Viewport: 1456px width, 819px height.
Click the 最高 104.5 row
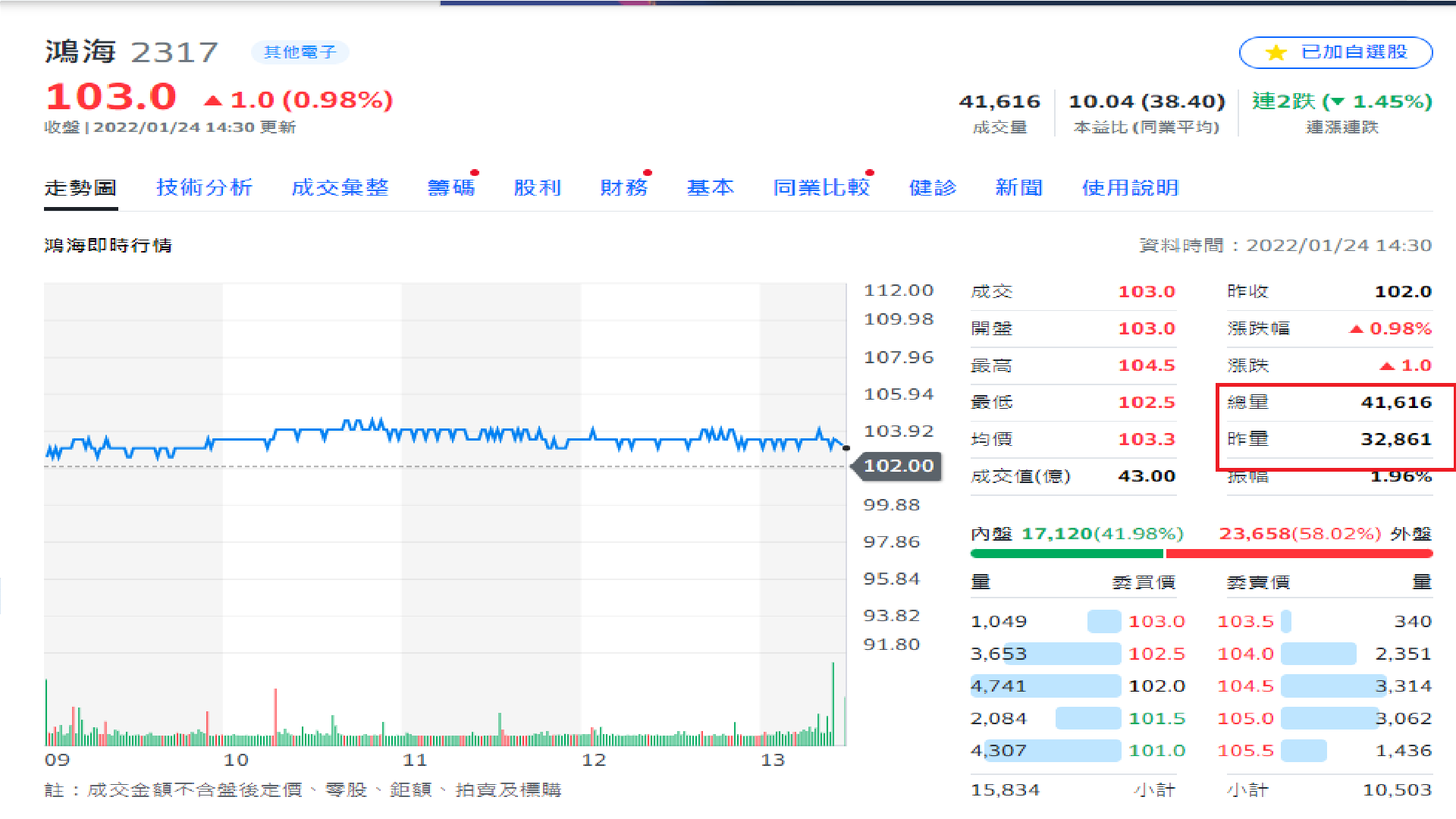[x=1073, y=366]
